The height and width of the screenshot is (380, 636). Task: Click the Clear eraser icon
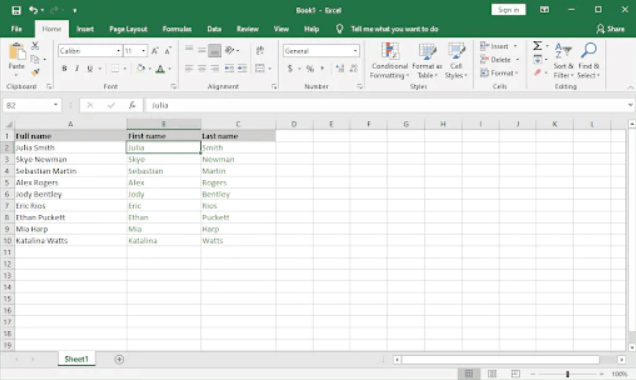(537, 73)
